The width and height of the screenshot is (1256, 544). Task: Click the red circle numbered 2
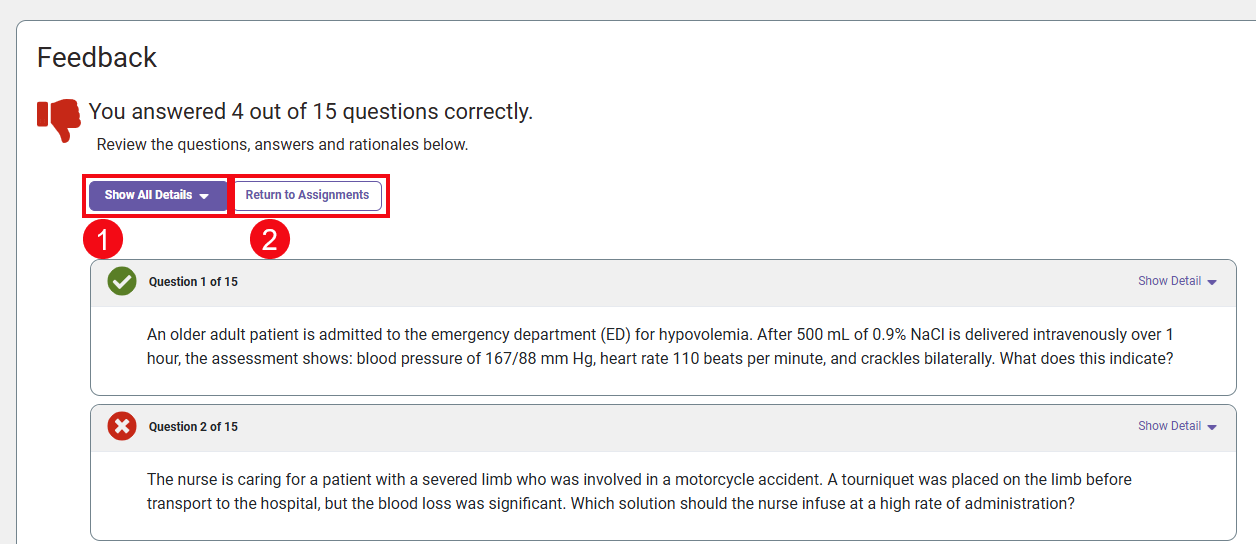[269, 240]
